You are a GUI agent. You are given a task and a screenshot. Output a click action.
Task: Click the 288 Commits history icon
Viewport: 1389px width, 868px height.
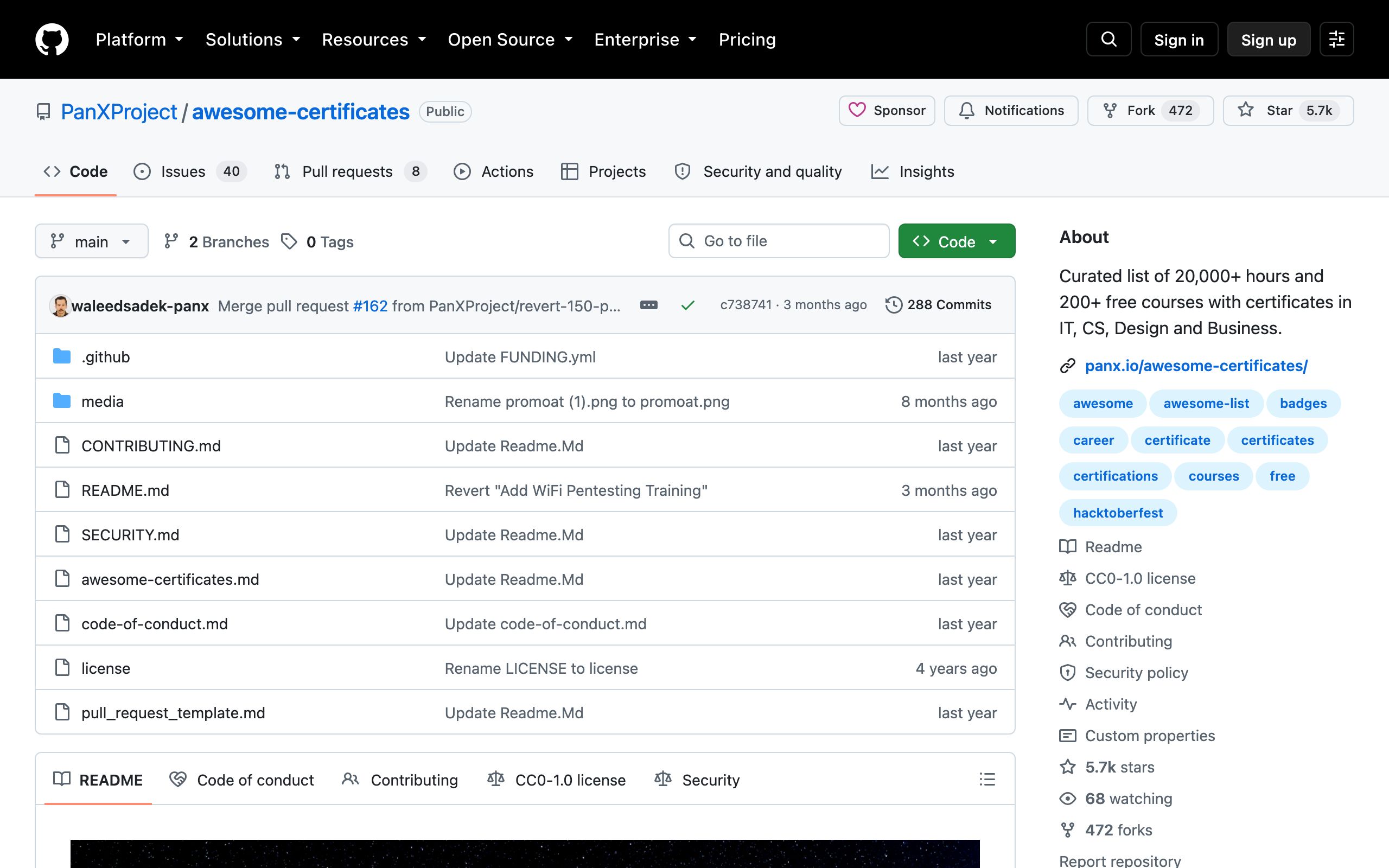click(894, 305)
